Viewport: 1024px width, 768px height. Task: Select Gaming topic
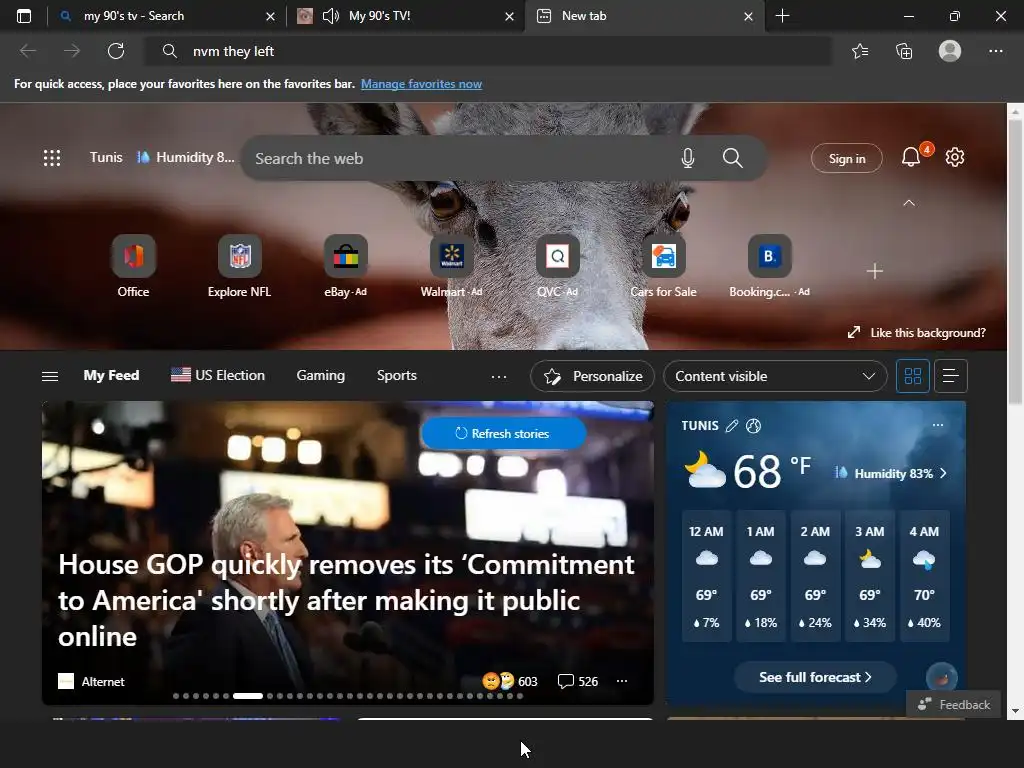tap(321, 376)
